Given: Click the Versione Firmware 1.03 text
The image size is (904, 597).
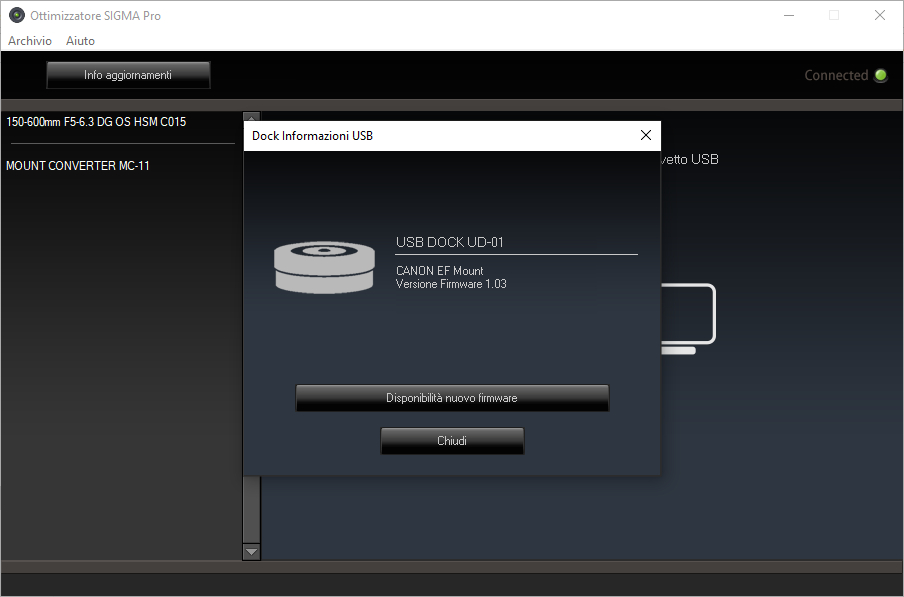Looking at the screenshot, I should click(451, 284).
